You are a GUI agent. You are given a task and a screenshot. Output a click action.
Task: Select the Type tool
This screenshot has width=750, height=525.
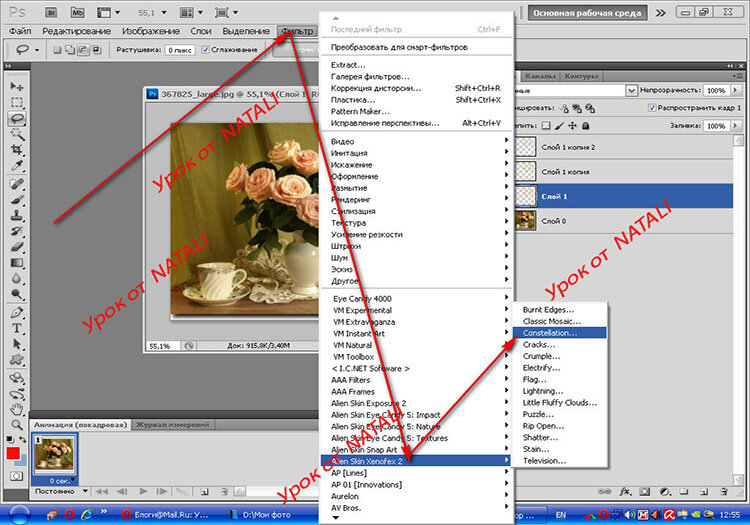(x=17, y=328)
